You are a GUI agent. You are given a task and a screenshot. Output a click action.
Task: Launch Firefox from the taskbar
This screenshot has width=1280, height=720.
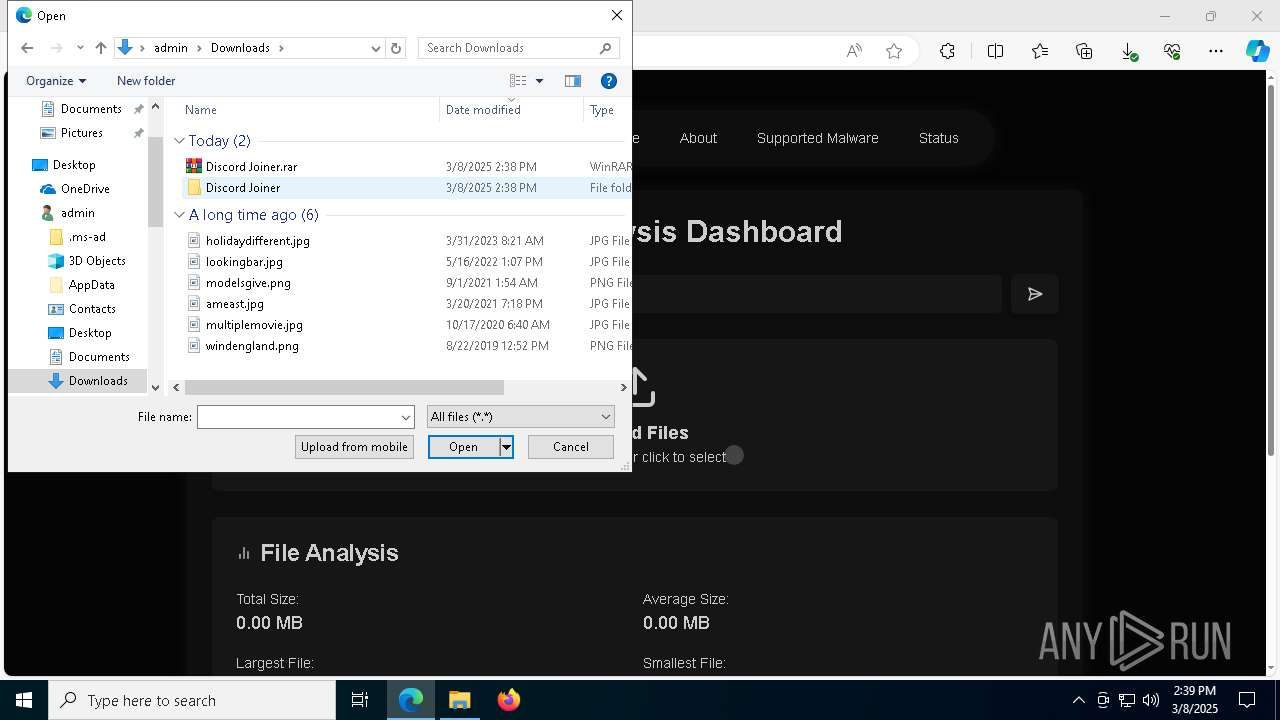508,700
